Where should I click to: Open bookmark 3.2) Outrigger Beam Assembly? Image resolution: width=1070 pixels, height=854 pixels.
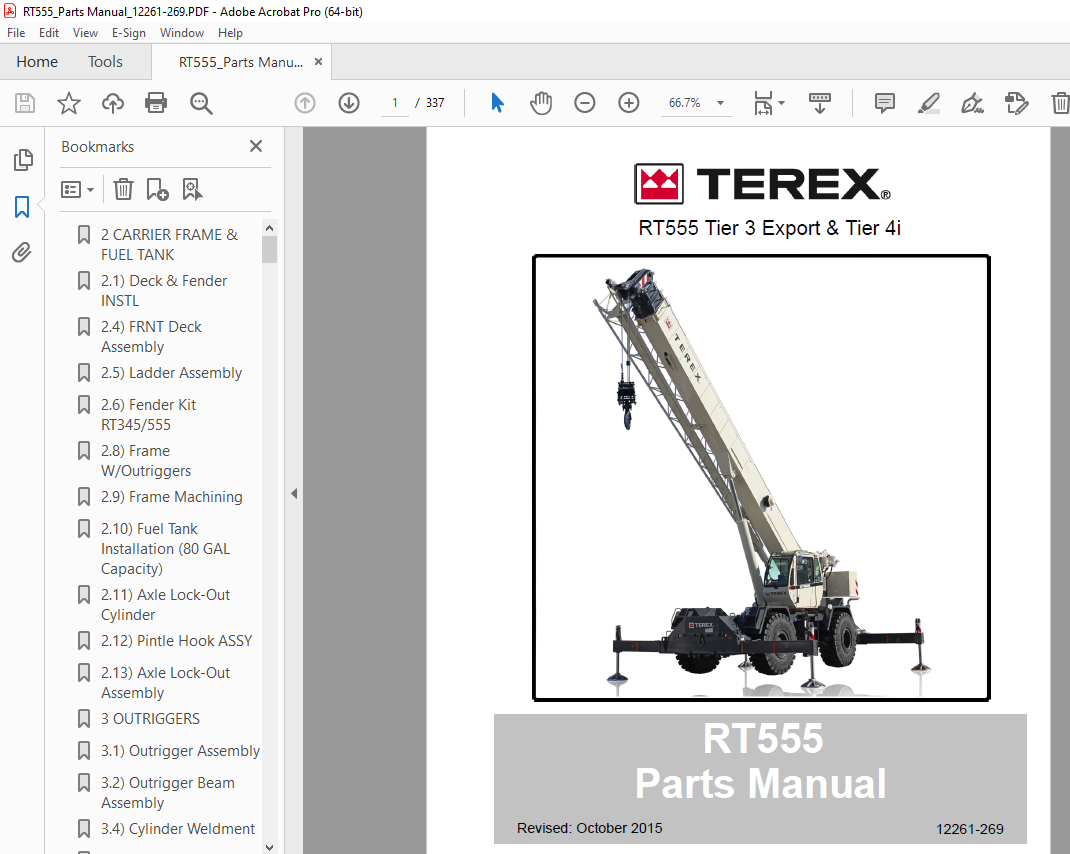coord(167,793)
